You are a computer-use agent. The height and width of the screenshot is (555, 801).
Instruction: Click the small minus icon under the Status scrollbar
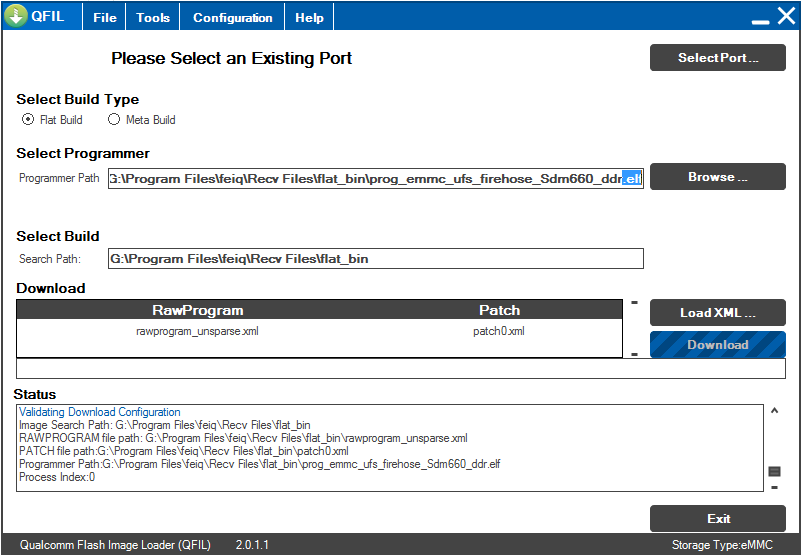(x=774, y=488)
